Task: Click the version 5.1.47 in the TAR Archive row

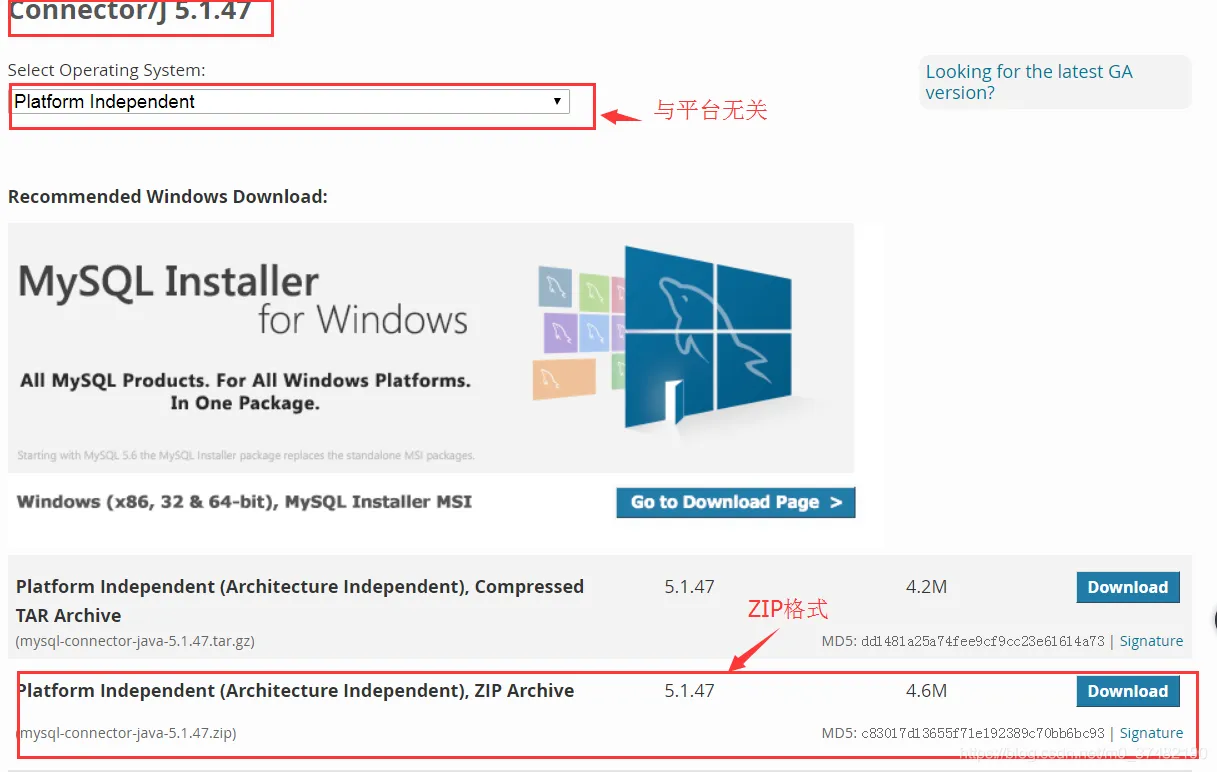Action: click(689, 587)
